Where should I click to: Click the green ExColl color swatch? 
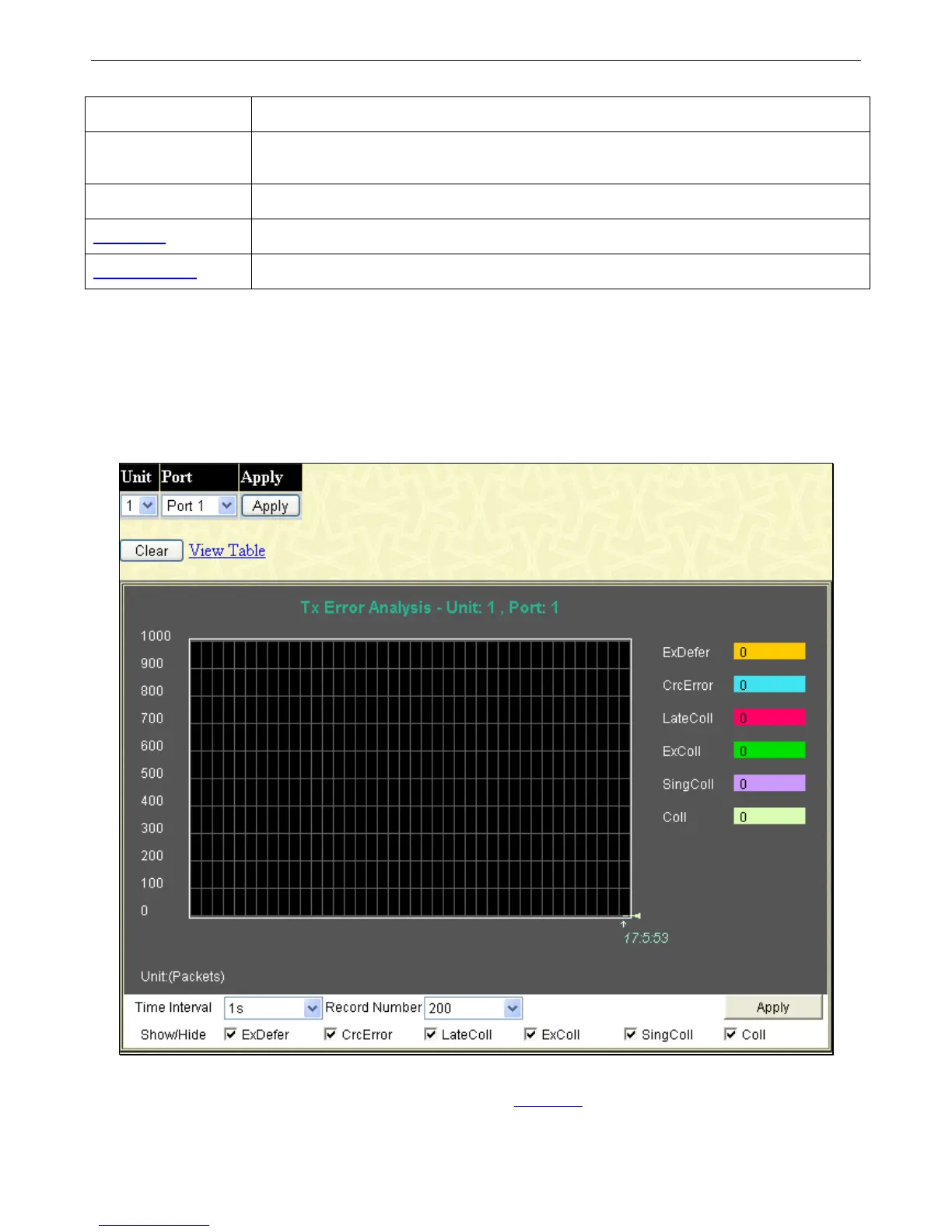pyautogui.click(x=769, y=751)
